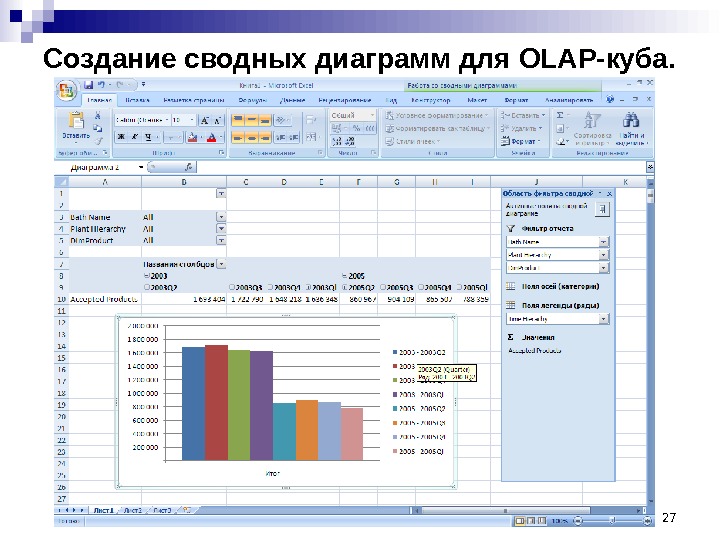The image size is (720, 540).
Task: Expand the 2005Q3 quarter item
Action: pos(383,287)
